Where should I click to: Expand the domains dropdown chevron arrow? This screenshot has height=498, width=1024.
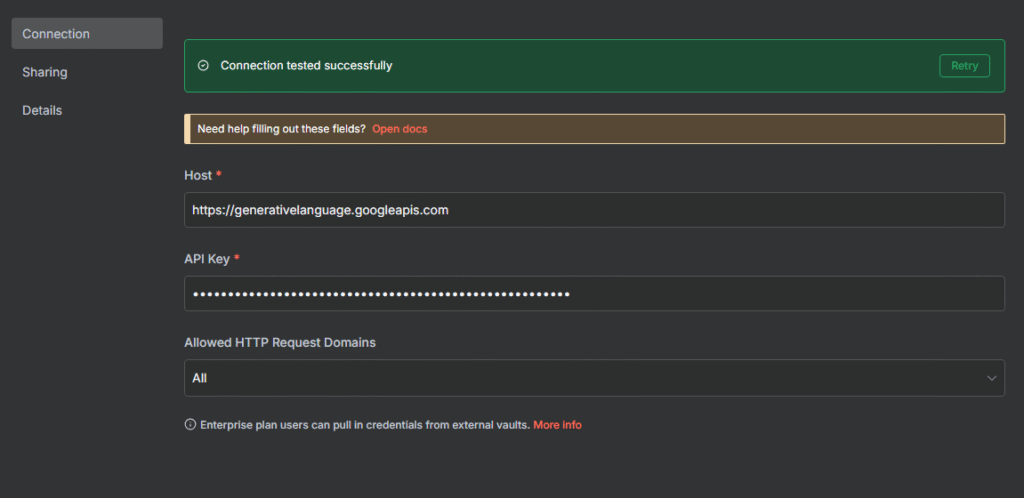992,378
